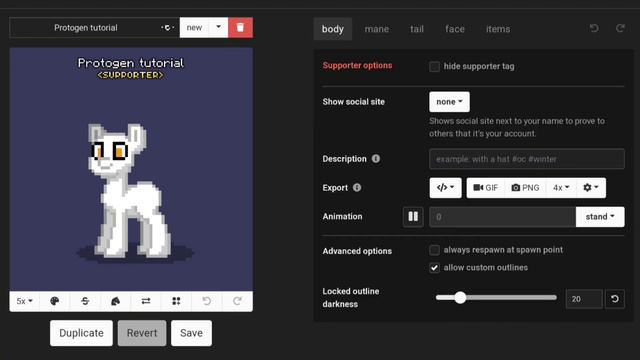This screenshot has height=360, width=640.
Task: Click redo arrow in preview toolbar
Action: tap(237, 301)
